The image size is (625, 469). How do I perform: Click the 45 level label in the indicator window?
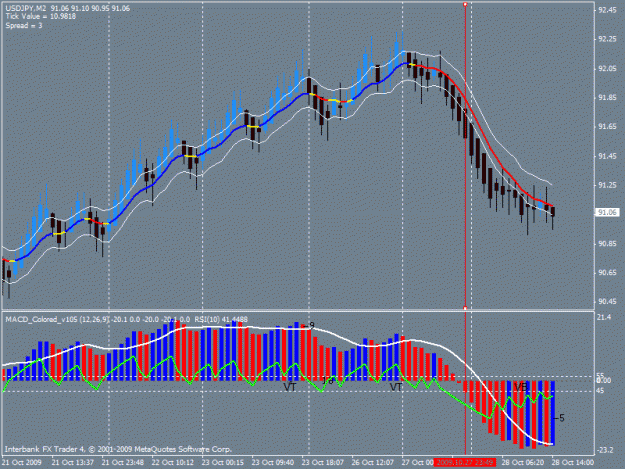point(600,391)
